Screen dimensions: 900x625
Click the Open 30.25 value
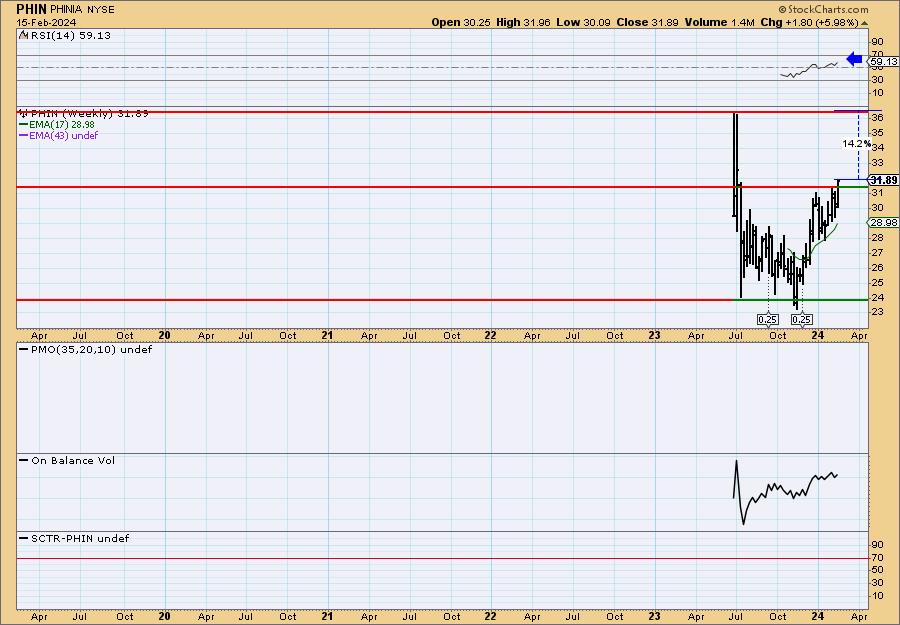[461, 22]
